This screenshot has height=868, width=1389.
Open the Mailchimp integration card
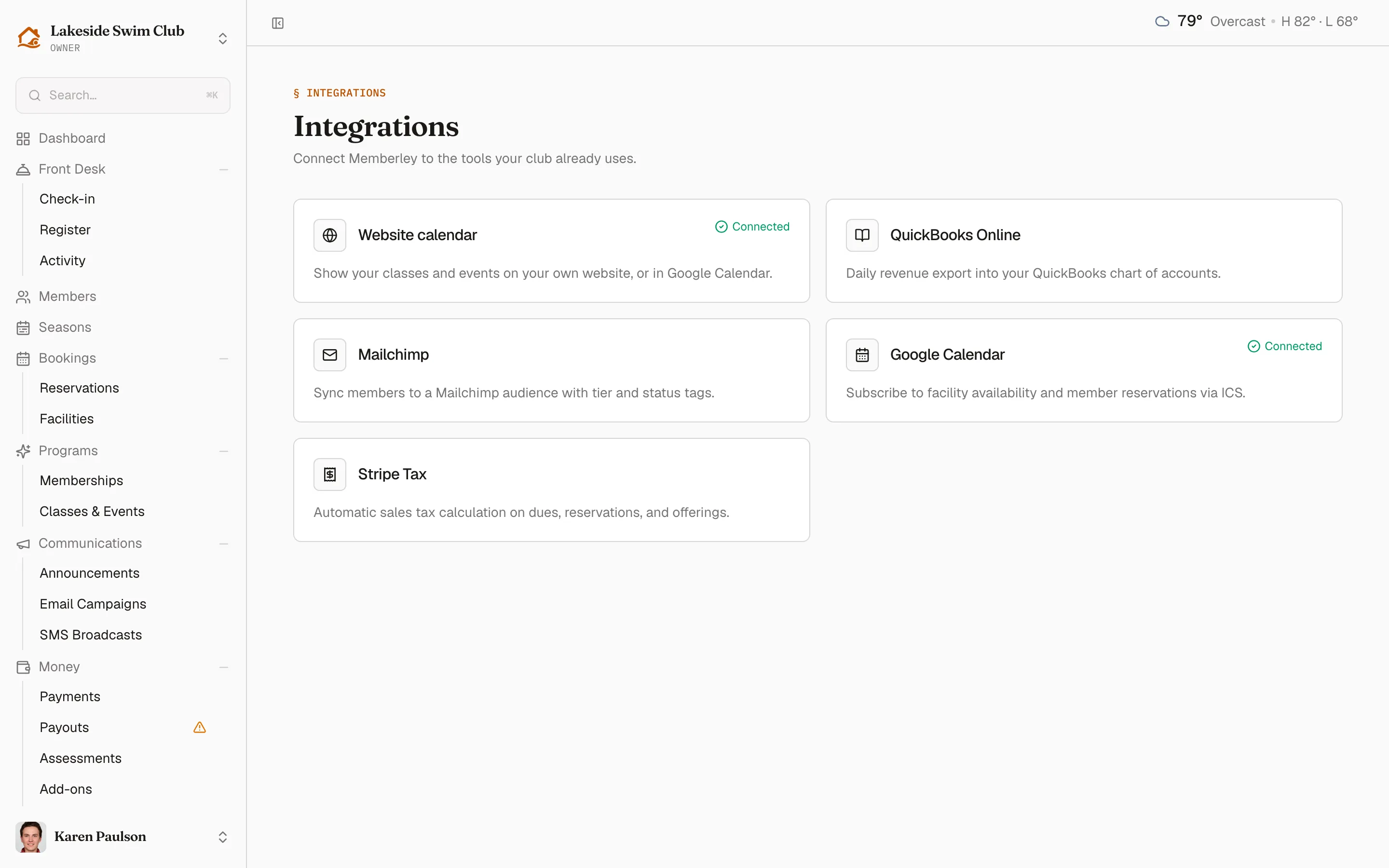[551, 370]
